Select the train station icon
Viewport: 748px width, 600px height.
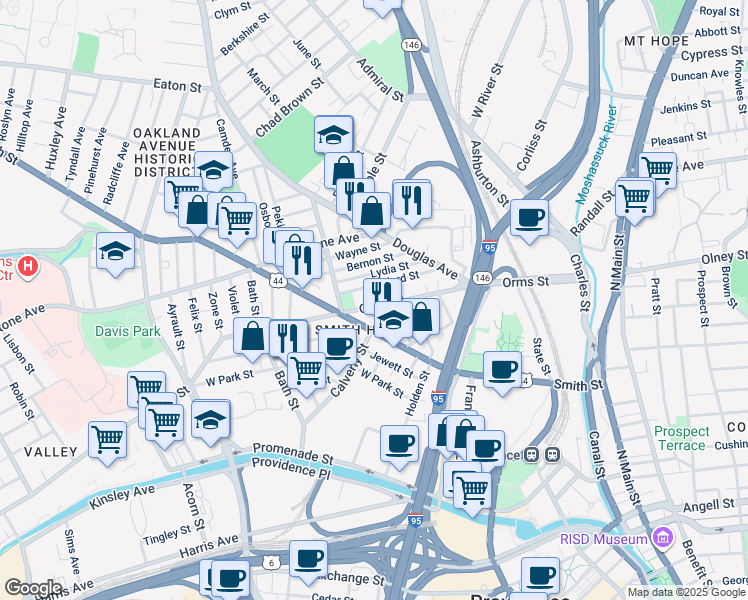[541, 454]
